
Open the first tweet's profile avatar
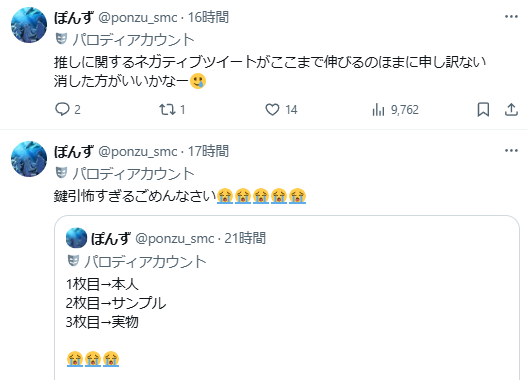click(x=29, y=25)
